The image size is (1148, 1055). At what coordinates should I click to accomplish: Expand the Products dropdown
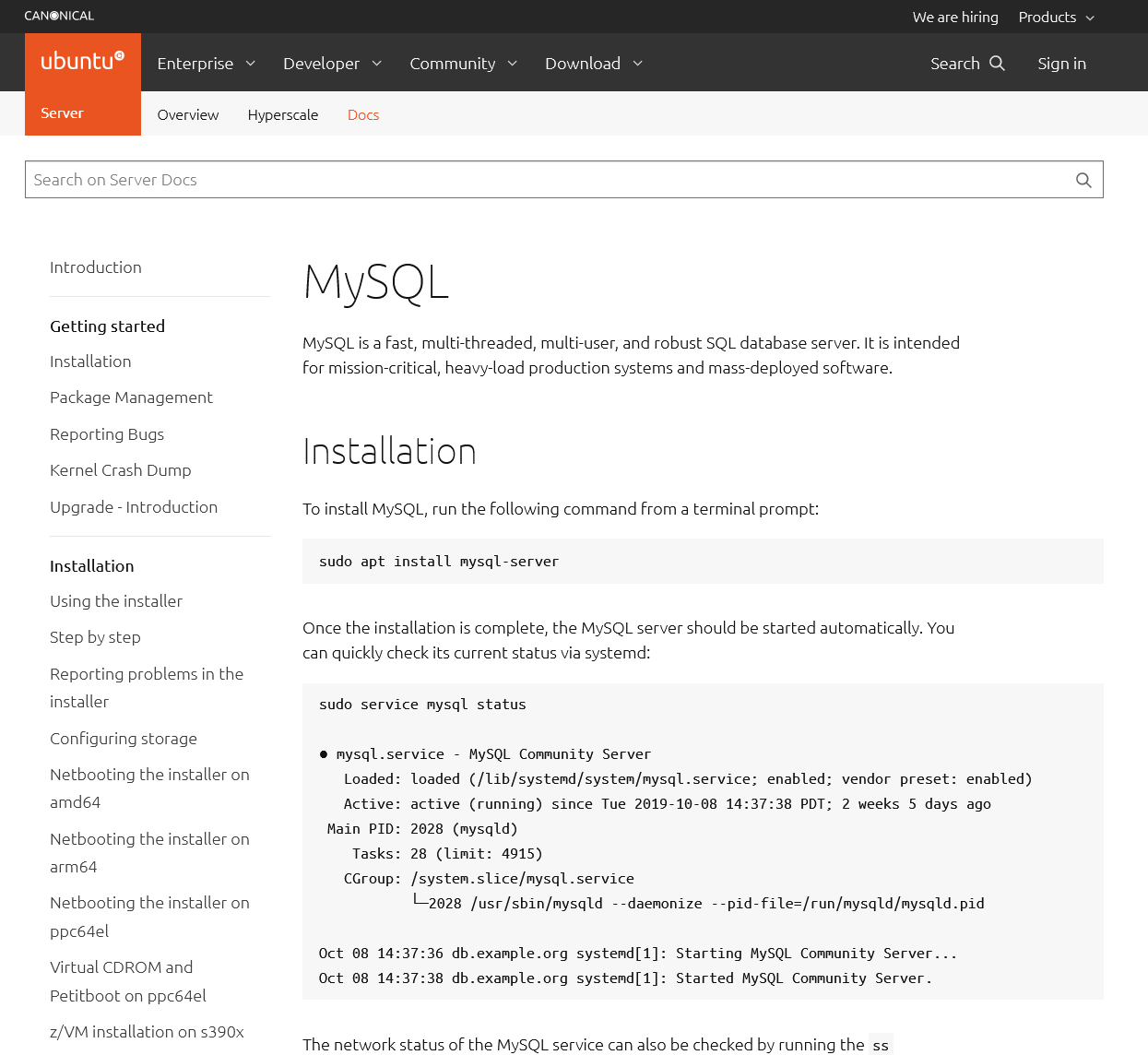(1057, 17)
